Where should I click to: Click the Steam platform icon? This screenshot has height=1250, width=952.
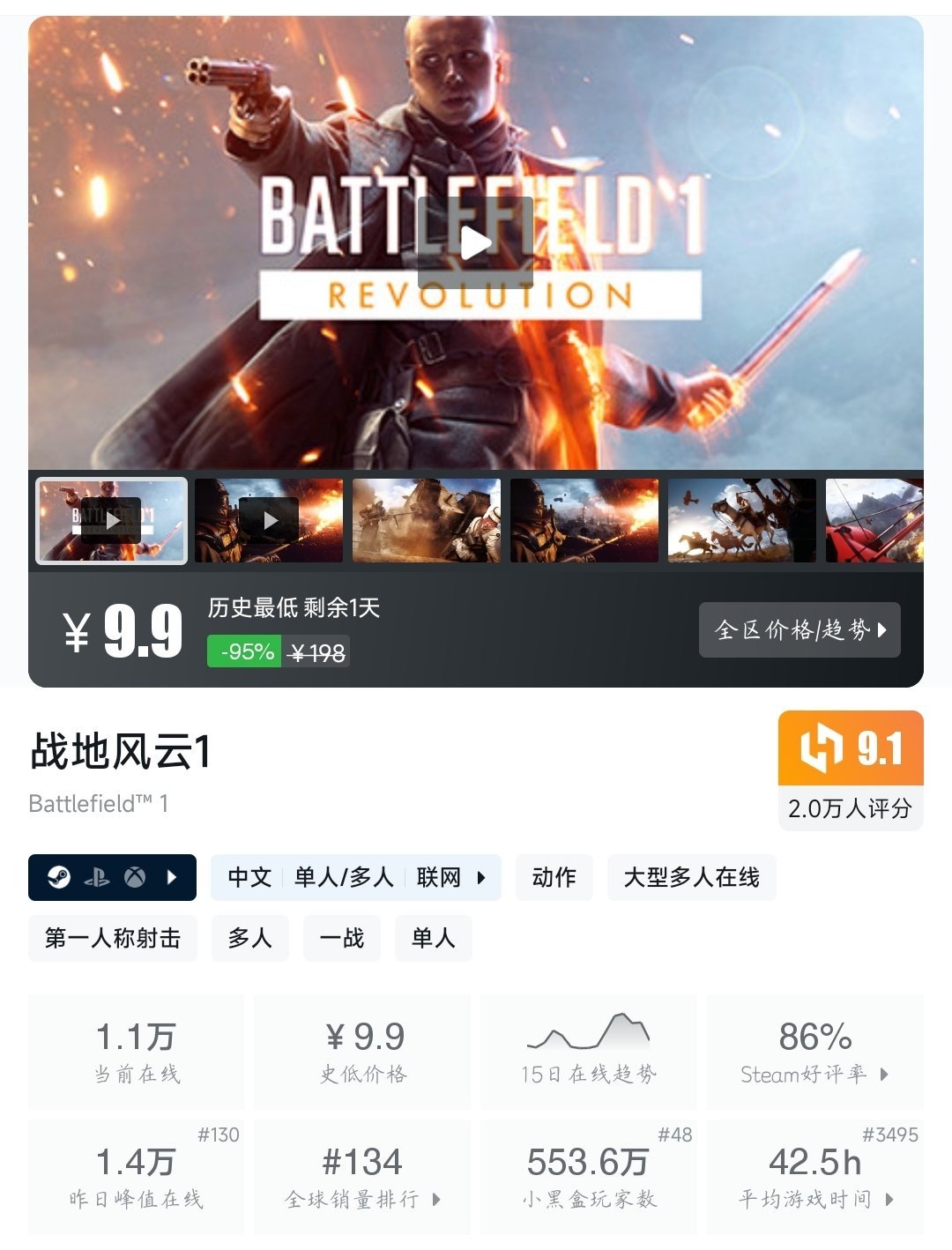59,877
